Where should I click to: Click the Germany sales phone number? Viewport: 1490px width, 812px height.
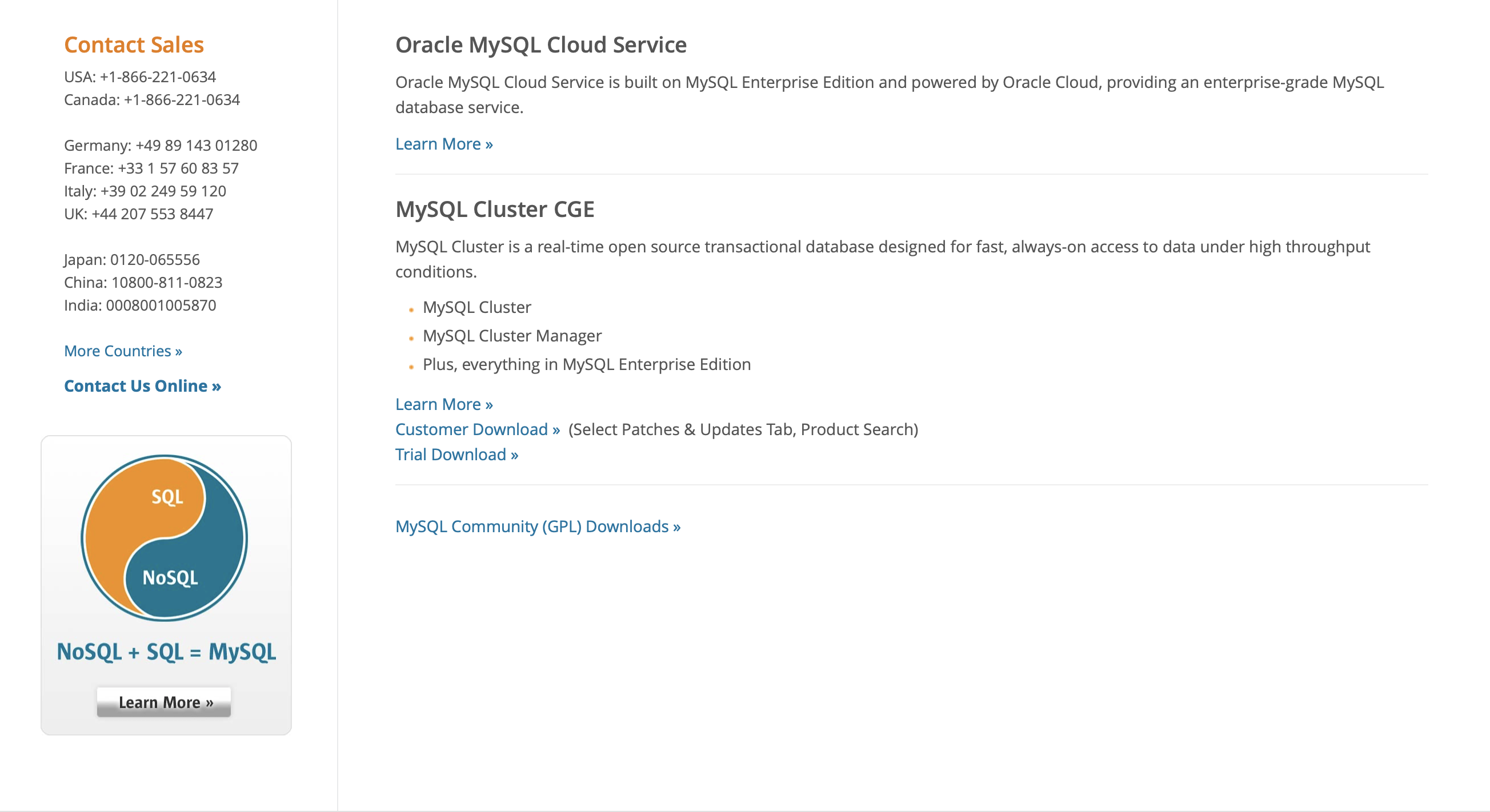pos(196,145)
